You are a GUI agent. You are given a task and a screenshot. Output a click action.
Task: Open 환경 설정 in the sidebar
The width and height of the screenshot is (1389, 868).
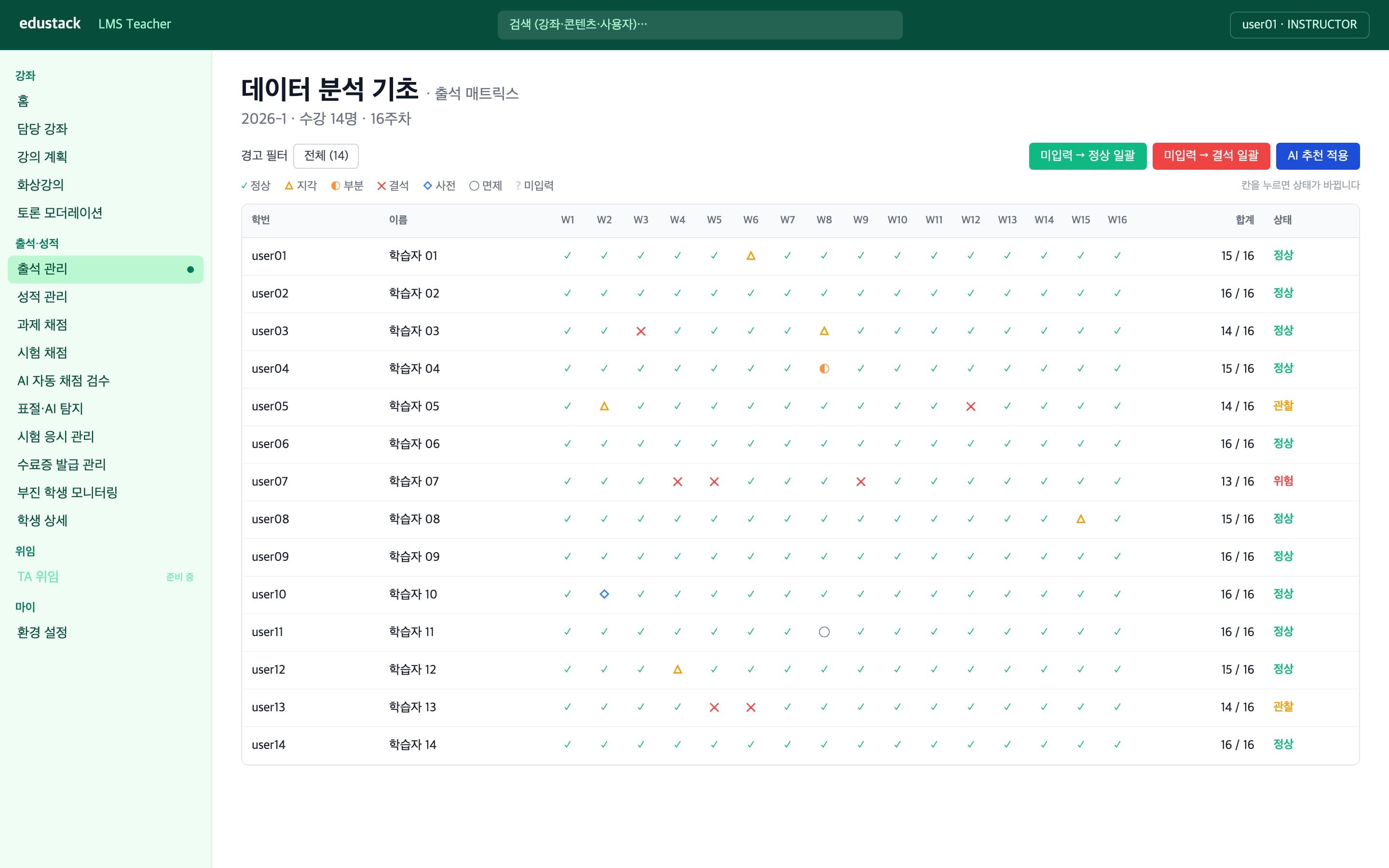point(106,633)
